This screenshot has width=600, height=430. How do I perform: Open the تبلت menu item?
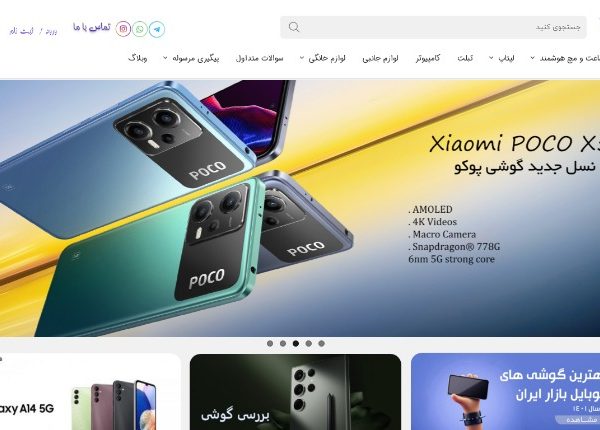point(465,58)
